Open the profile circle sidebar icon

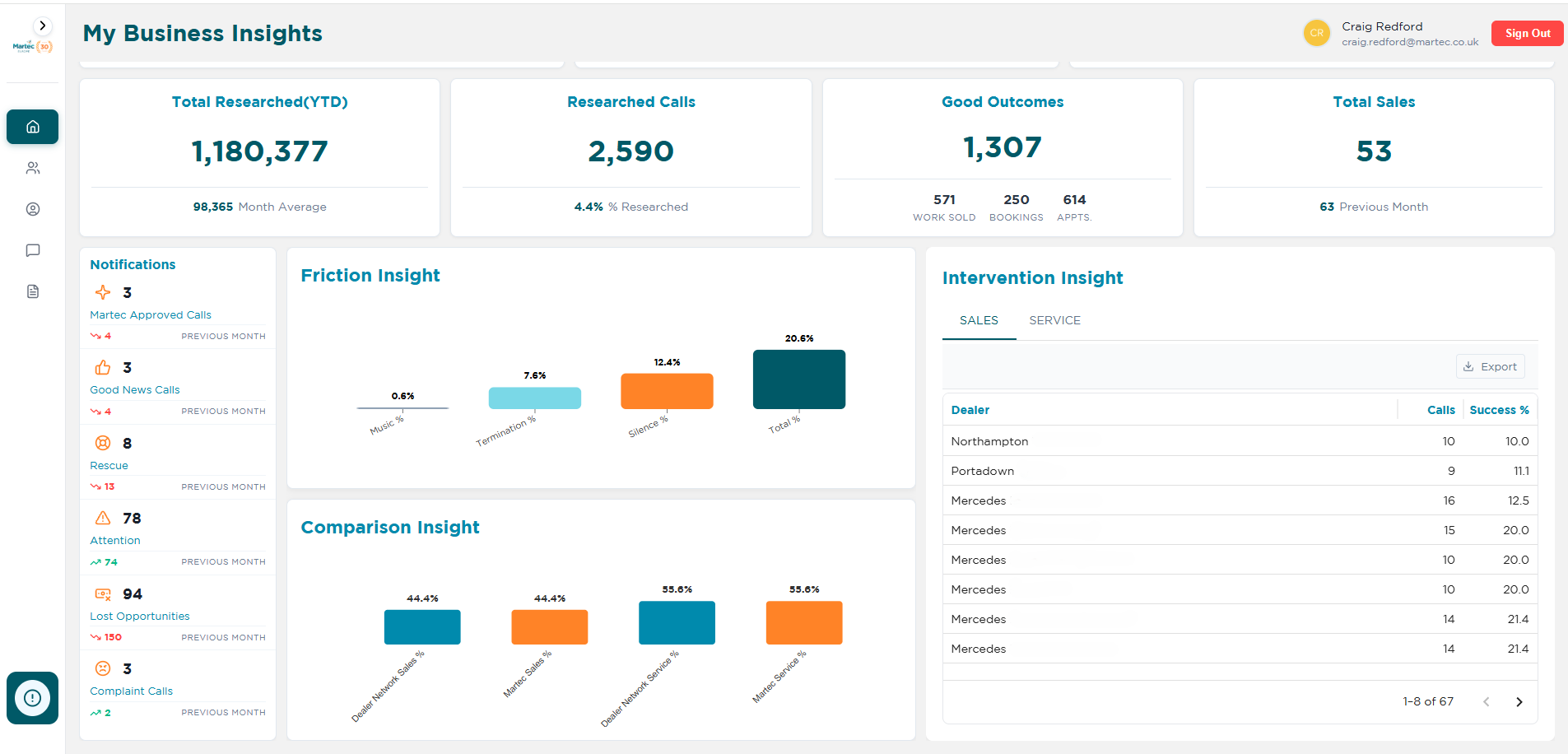(33, 209)
